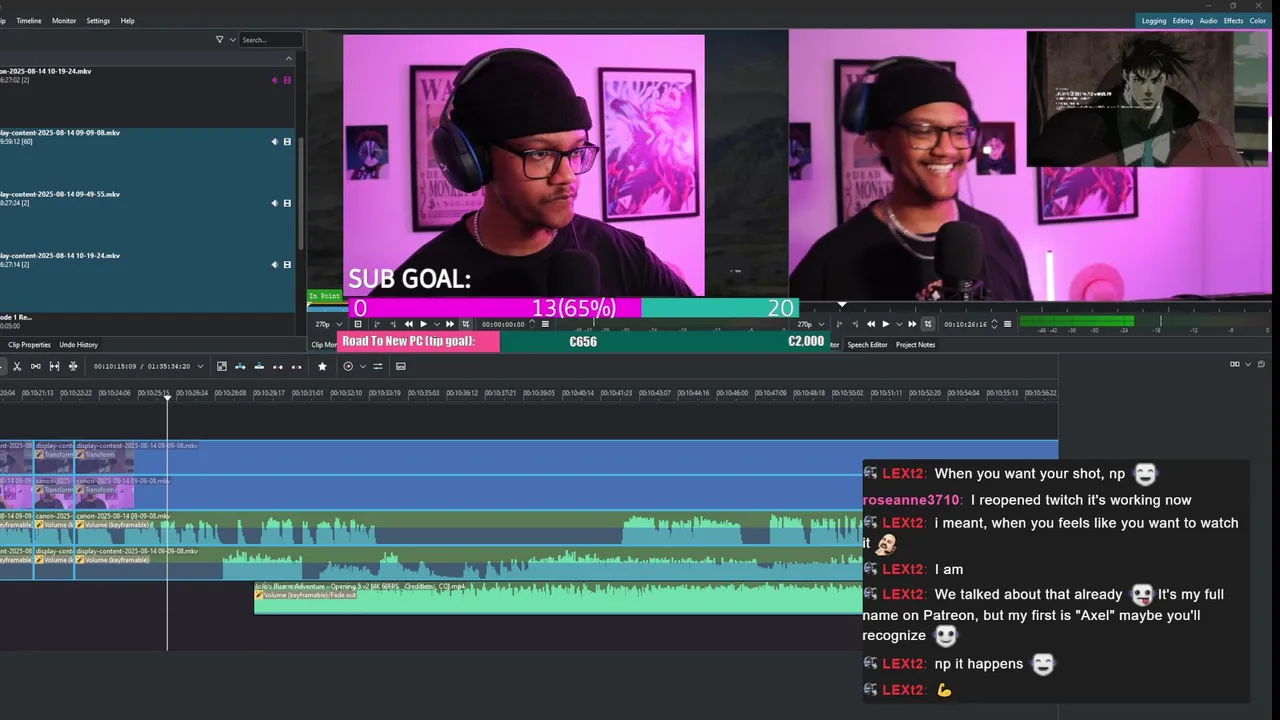1280x720 pixels.
Task: Open the Monitor menu
Action: point(64,20)
